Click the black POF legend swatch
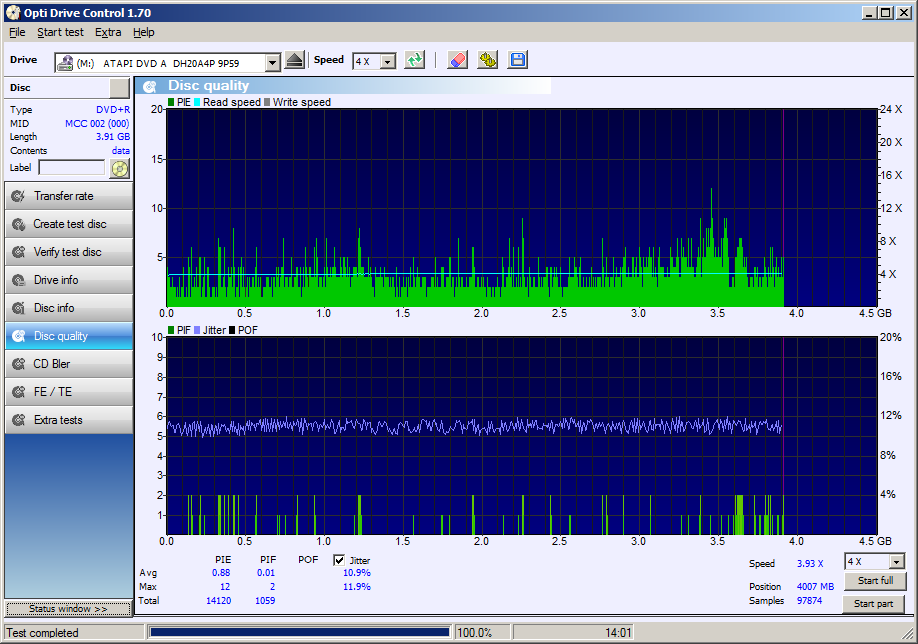 point(232,330)
